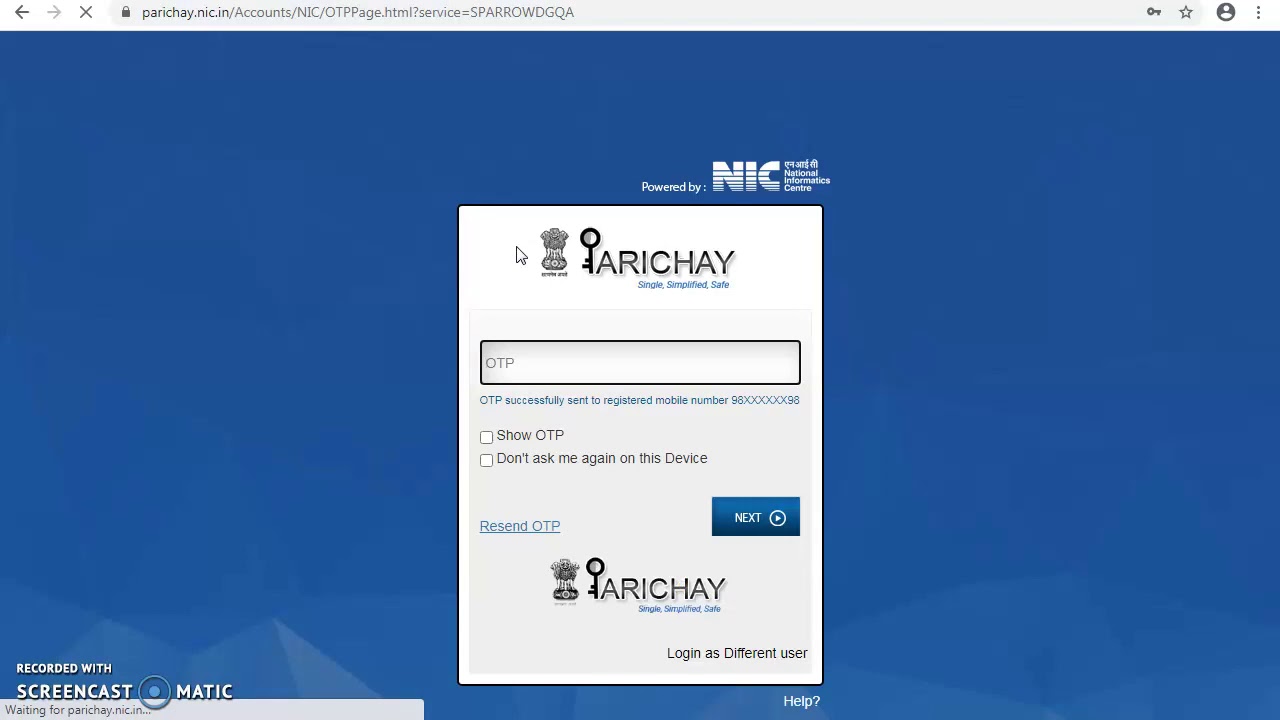Click the Resend OTP link

click(x=520, y=526)
